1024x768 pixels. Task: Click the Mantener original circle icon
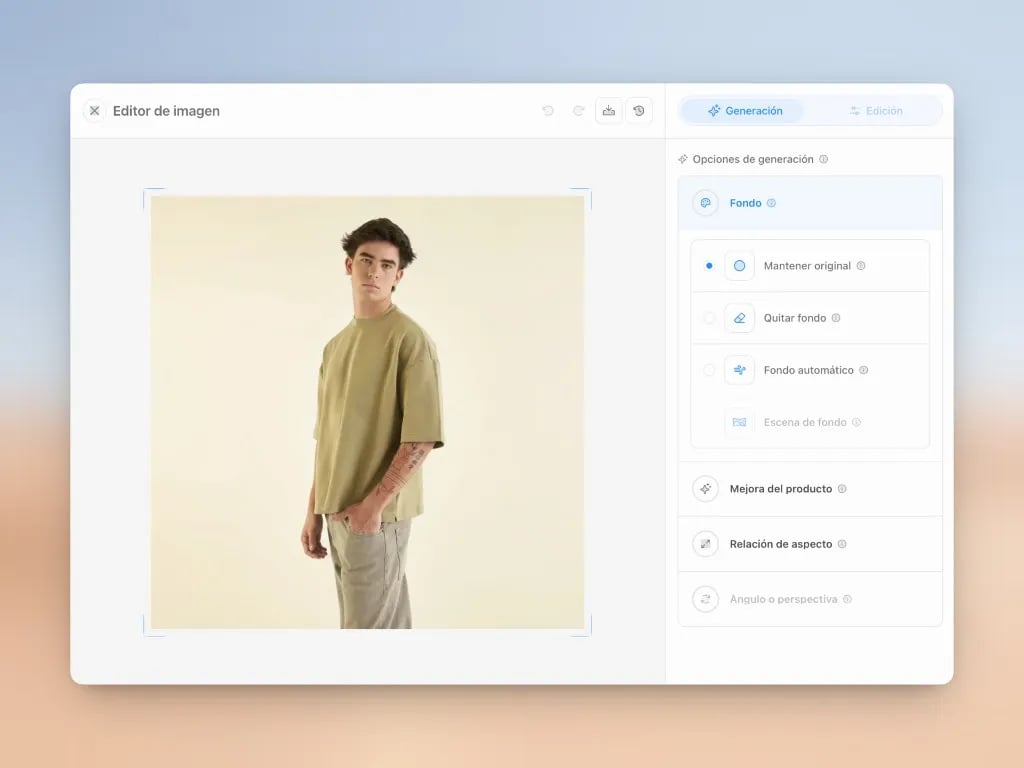click(x=739, y=266)
